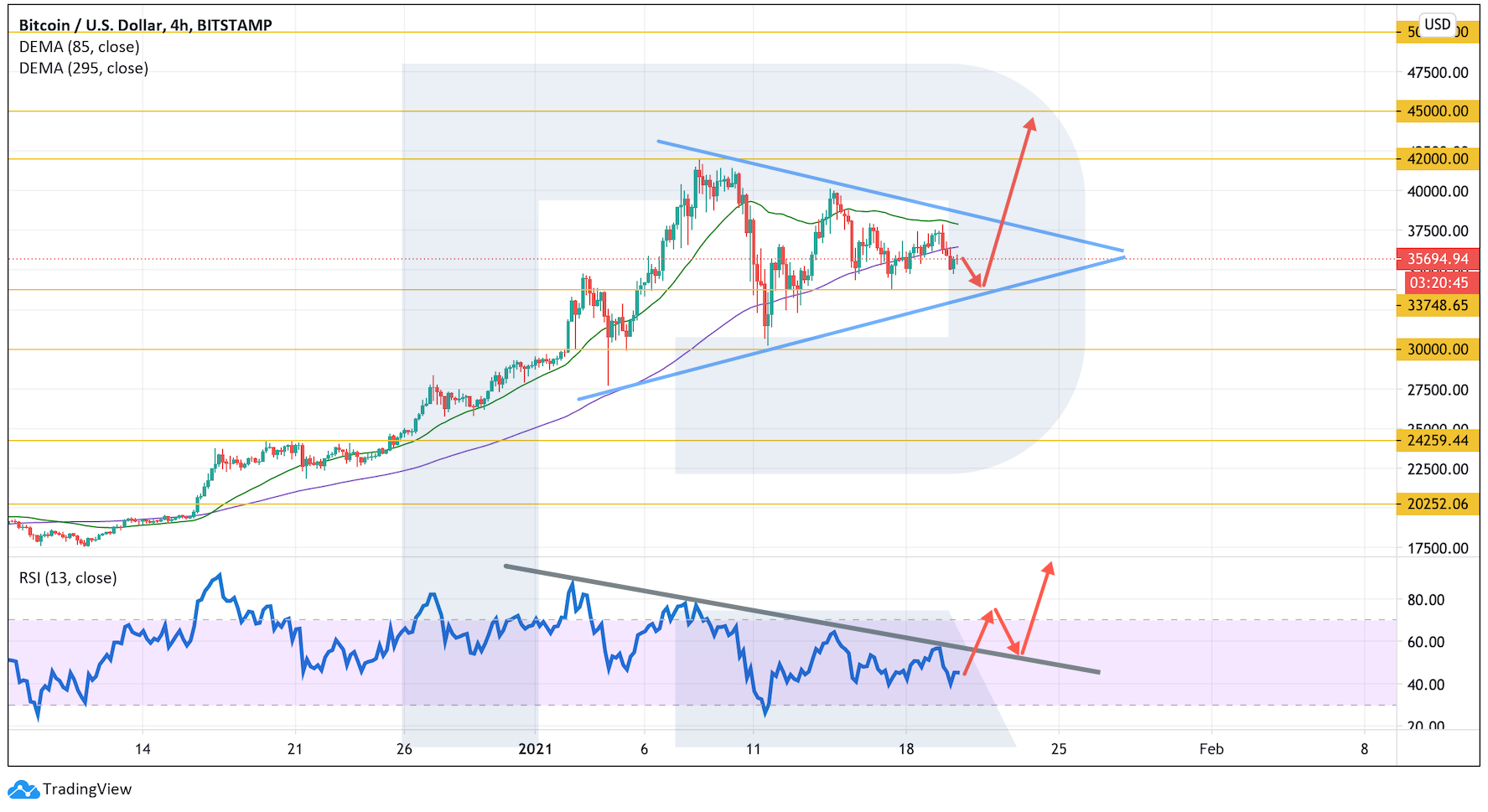Select the 45000.00 highlighted price level label

click(1437, 111)
